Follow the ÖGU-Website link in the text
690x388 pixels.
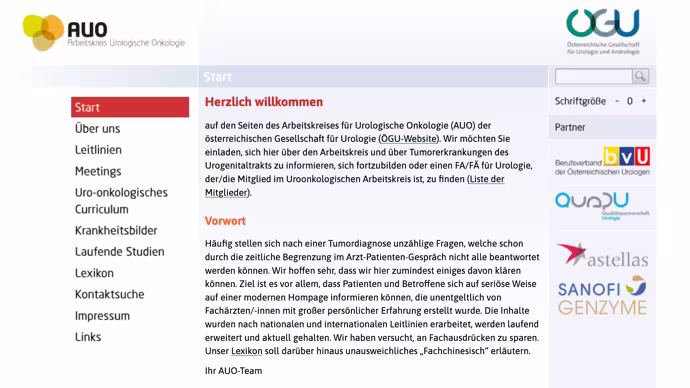coord(409,139)
